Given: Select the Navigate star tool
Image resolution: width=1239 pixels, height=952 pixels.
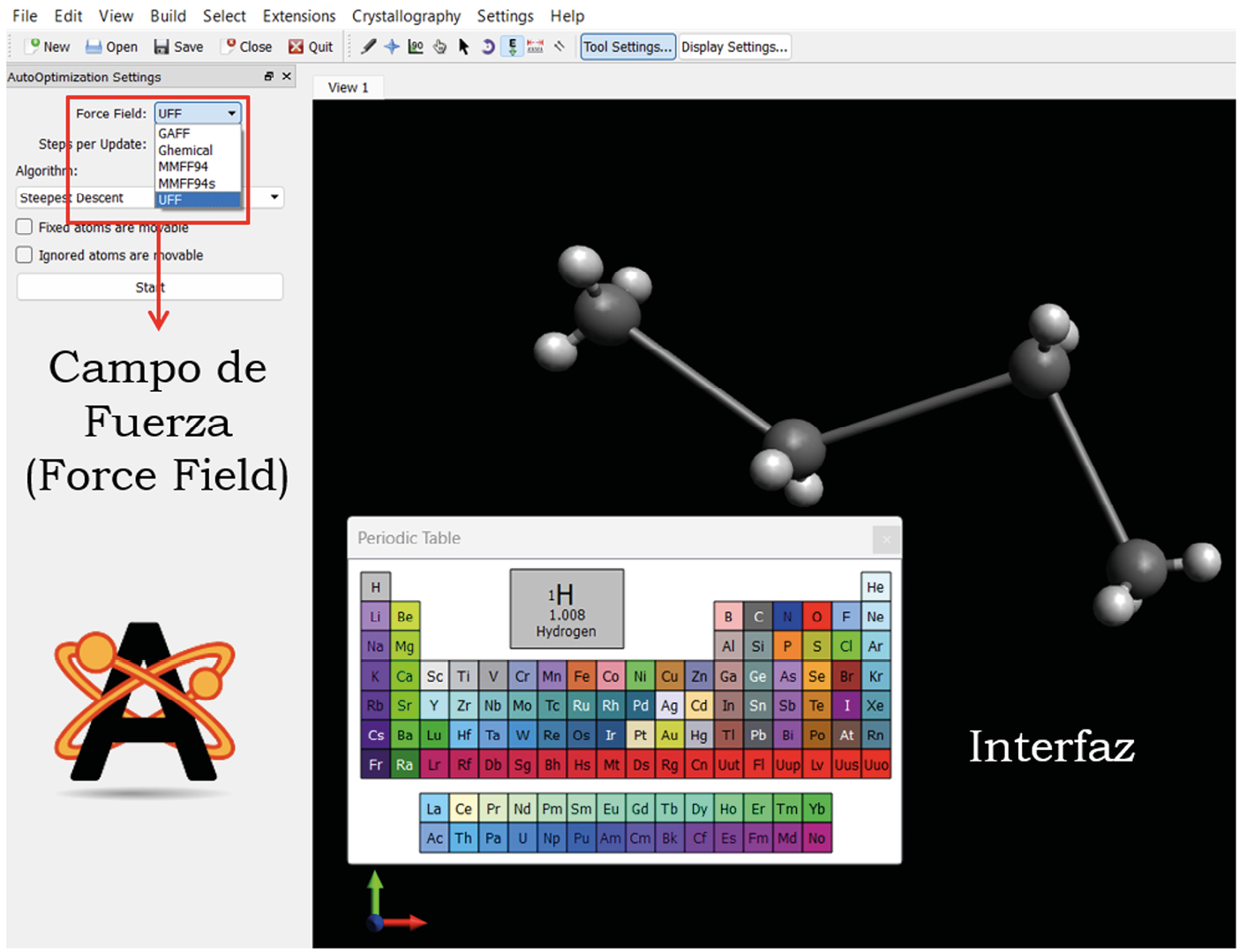Looking at the screenshot, I should pyautogui.click(x=392, y=47).
